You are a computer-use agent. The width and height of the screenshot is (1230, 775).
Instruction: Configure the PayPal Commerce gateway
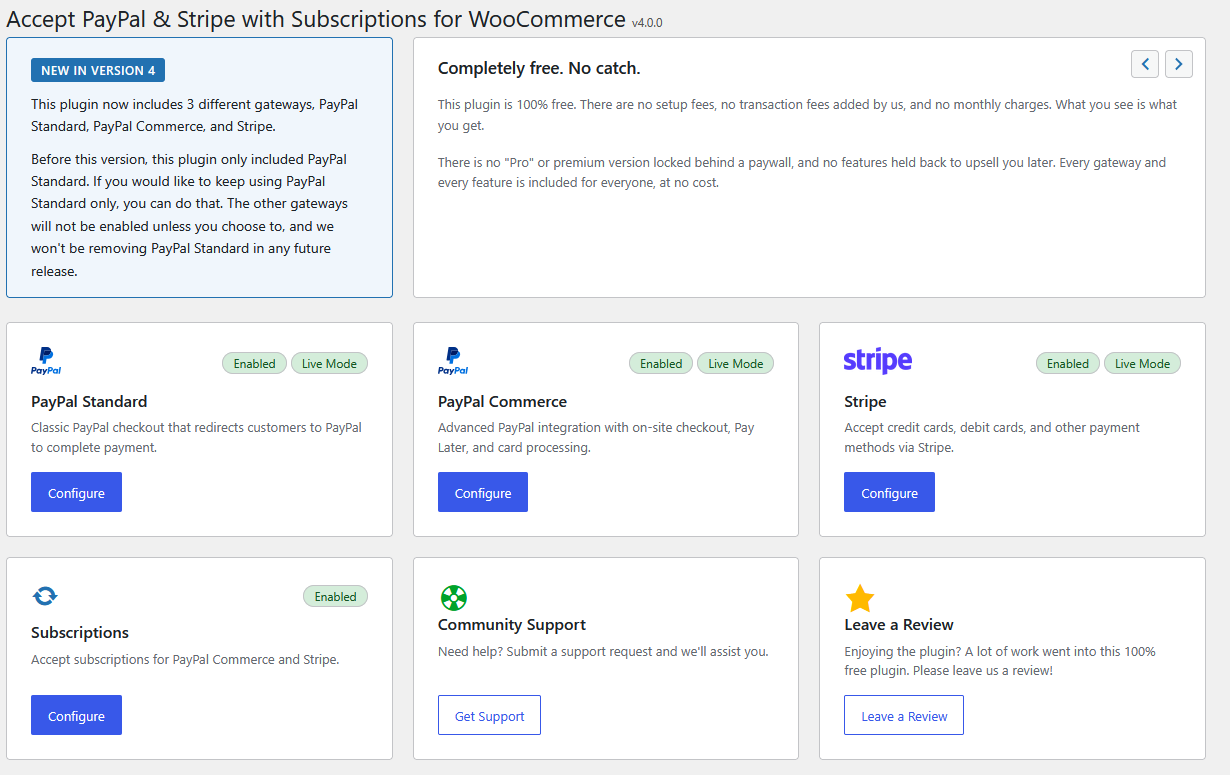click(x=483, y=493)
